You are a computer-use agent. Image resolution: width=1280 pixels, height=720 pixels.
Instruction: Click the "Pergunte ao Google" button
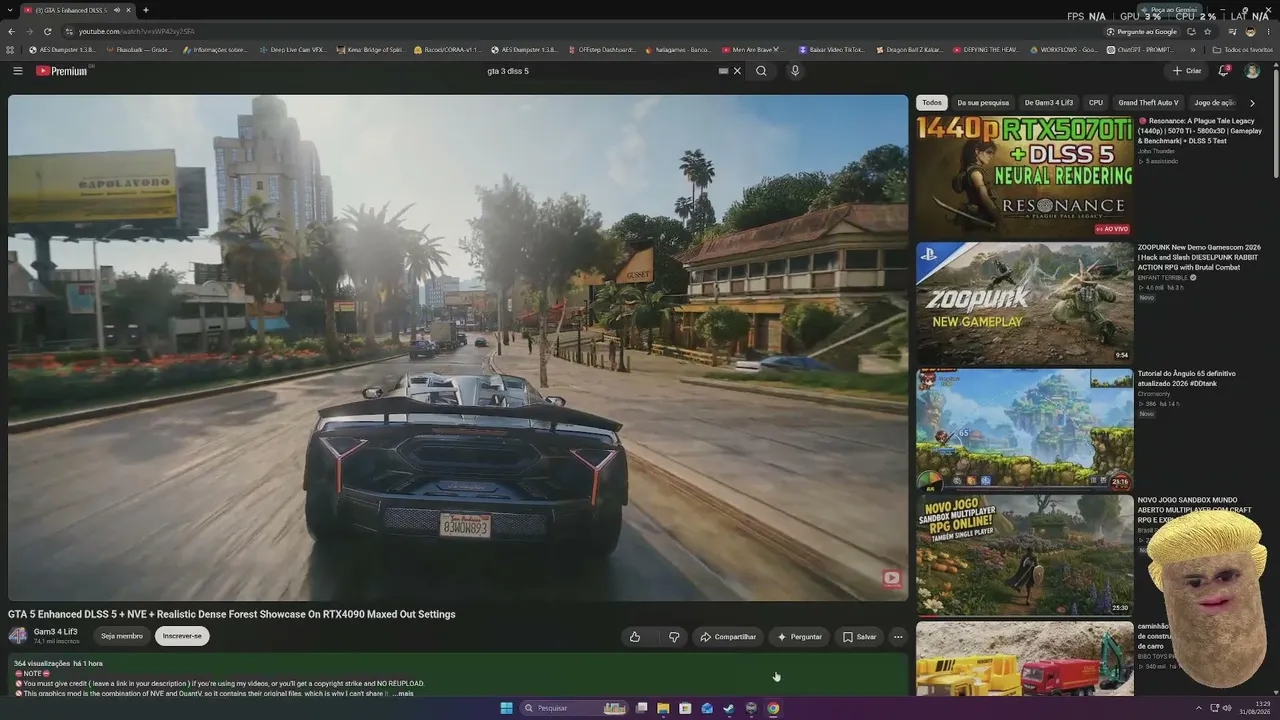coord(1142,31)
